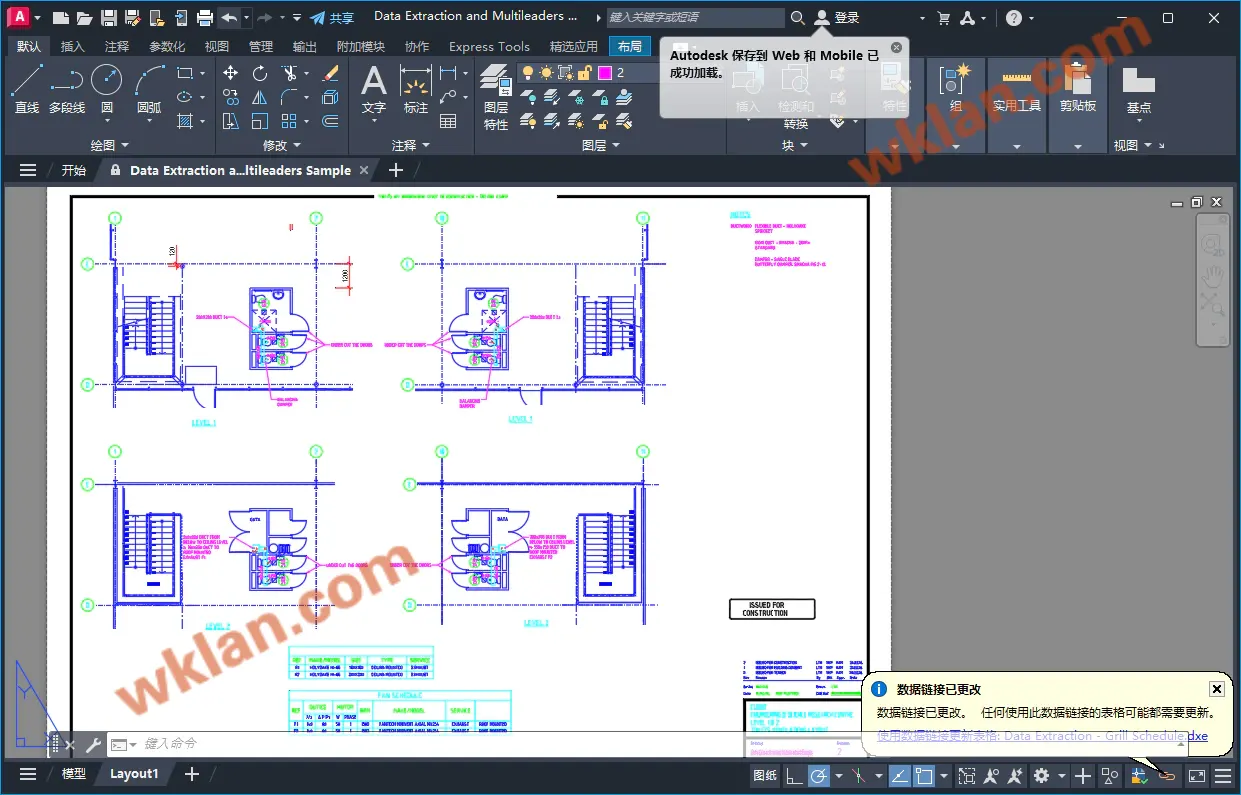The width and height of the screenshot is (1241, 795).
Task: Click the Save icon in quick access toolbar
Action: coord(109,18)
